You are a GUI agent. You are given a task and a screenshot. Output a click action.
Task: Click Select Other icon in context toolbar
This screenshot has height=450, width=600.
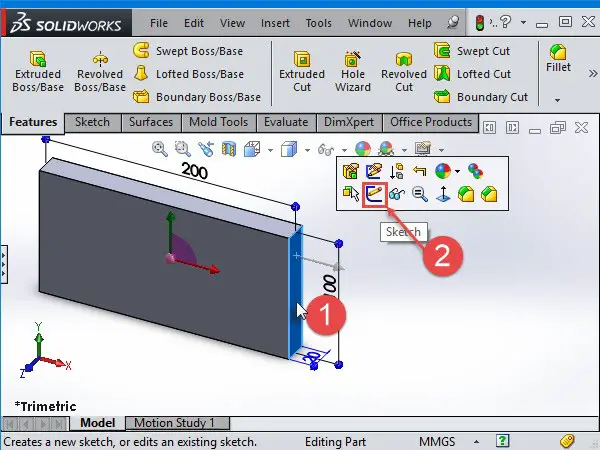click(x=351, y=194)
